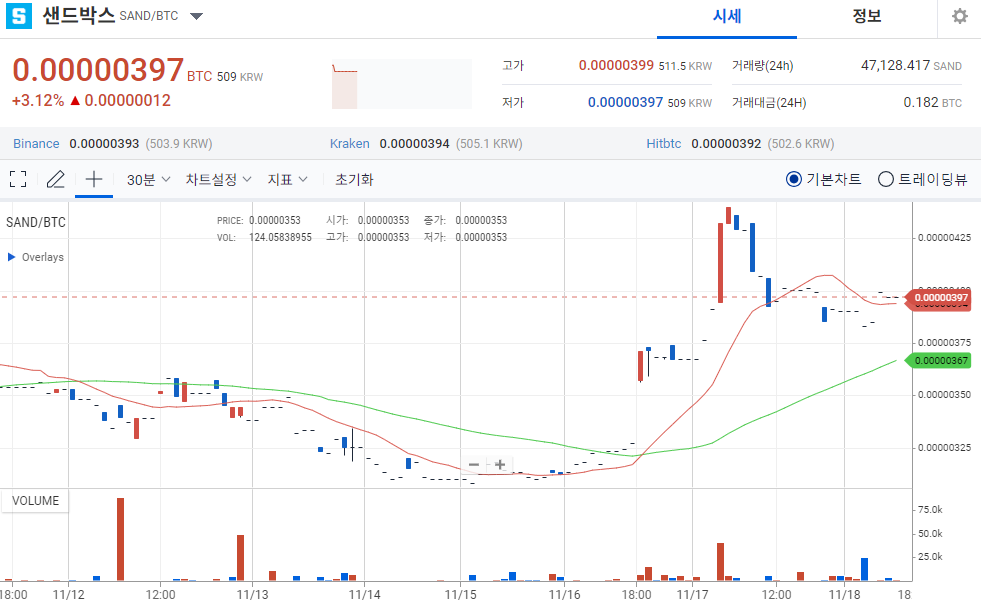Select the pencil drawing tool
The width and height of the screenshot is (981, 604).
click(x=56, y=180)
